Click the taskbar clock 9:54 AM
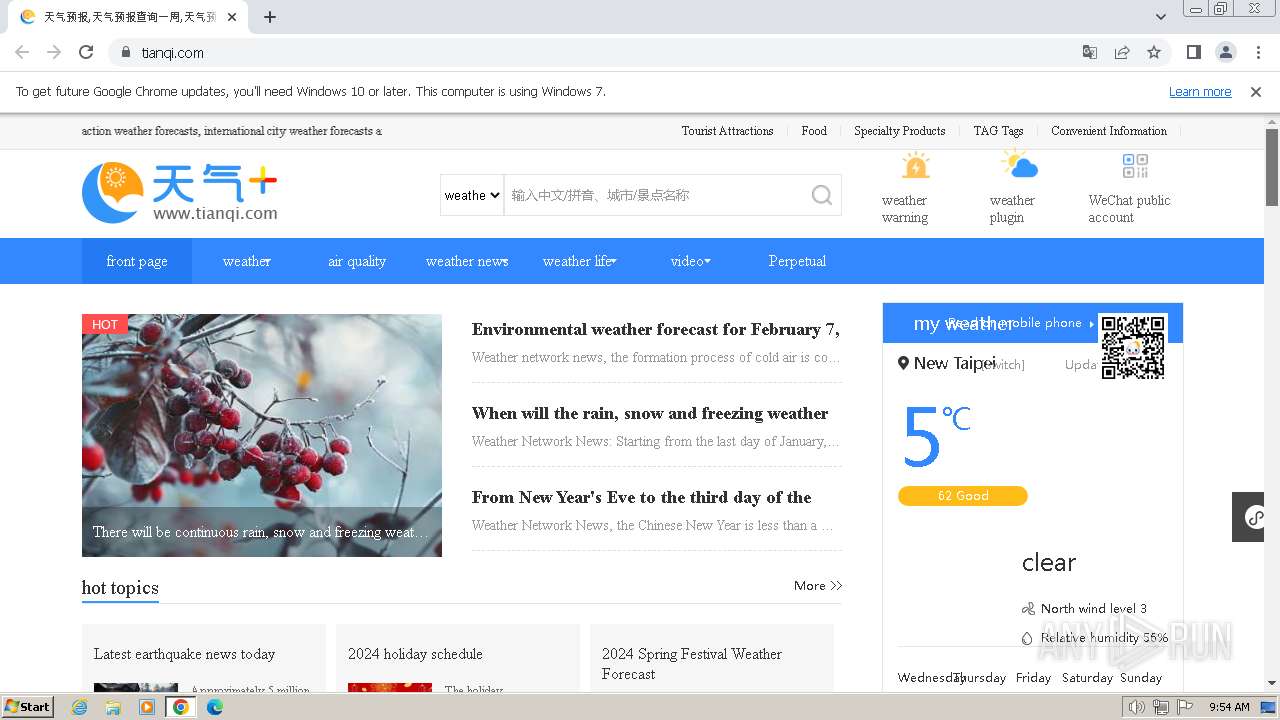This screenshot has height=720, width=1280. click(x=1229, y=707)
